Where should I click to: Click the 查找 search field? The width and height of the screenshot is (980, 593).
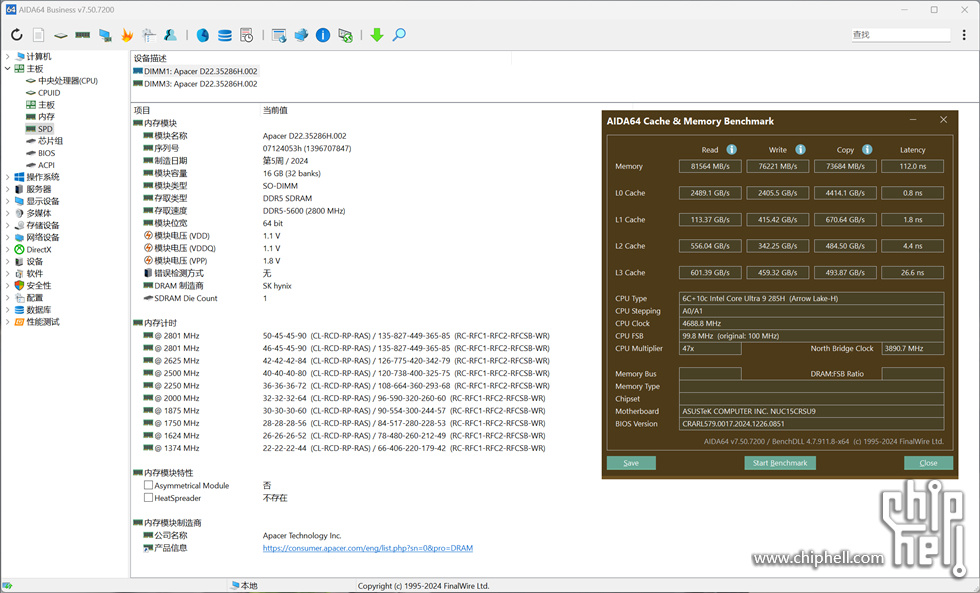tap(901, 35)
